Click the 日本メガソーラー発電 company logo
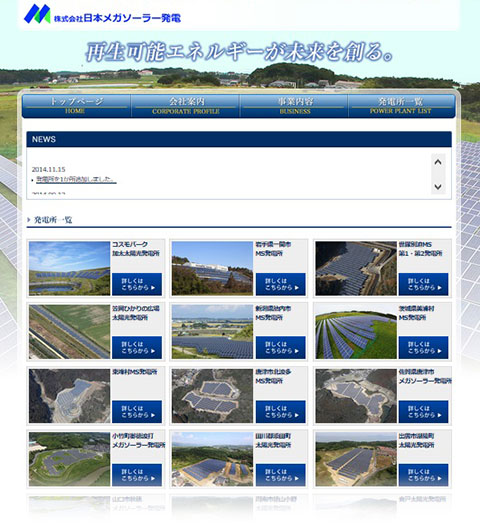 pyautogui.click(x=102, y=14)
